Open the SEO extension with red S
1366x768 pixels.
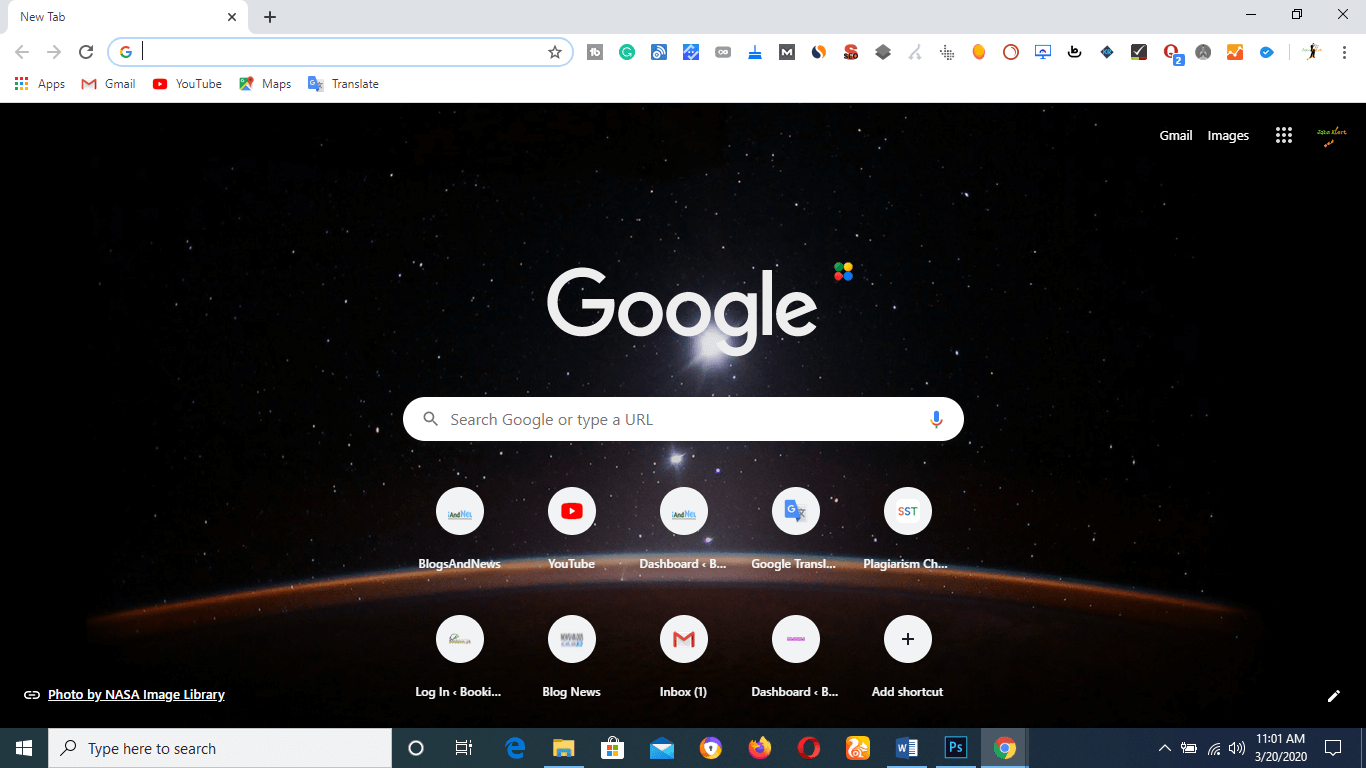[x=851, y=52]
